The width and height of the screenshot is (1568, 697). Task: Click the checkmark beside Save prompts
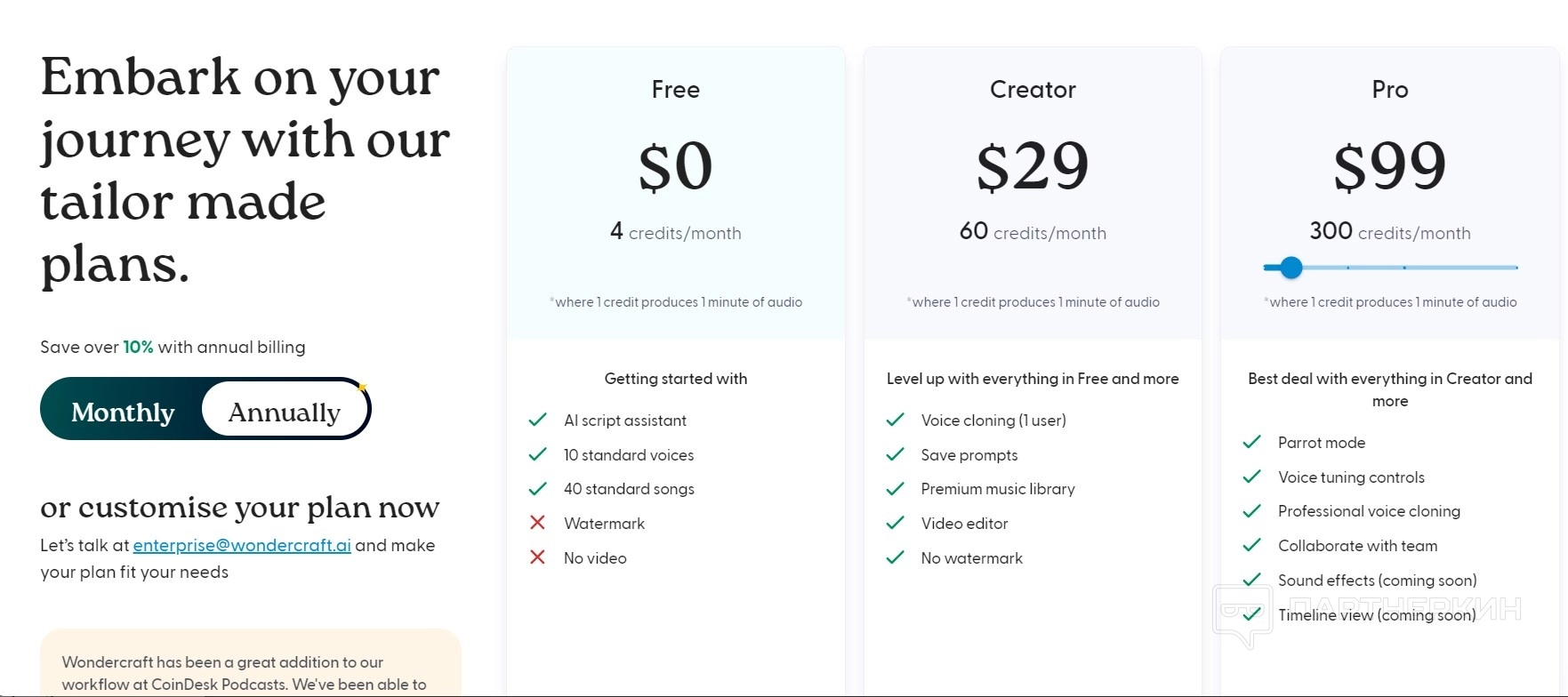(895, 454)
